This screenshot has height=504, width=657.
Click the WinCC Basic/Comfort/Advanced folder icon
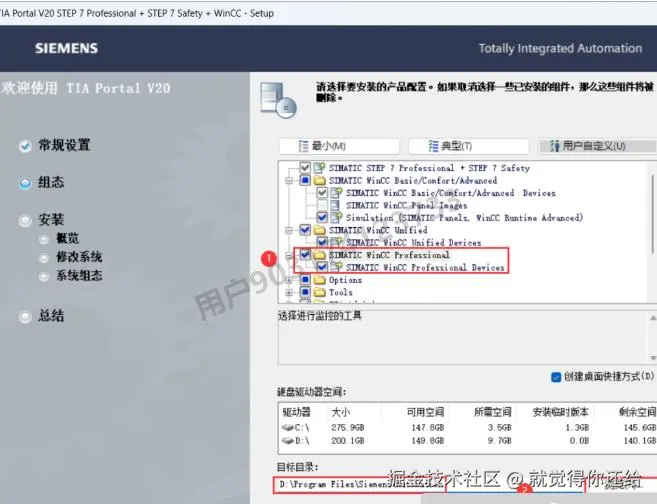[320, 181]
